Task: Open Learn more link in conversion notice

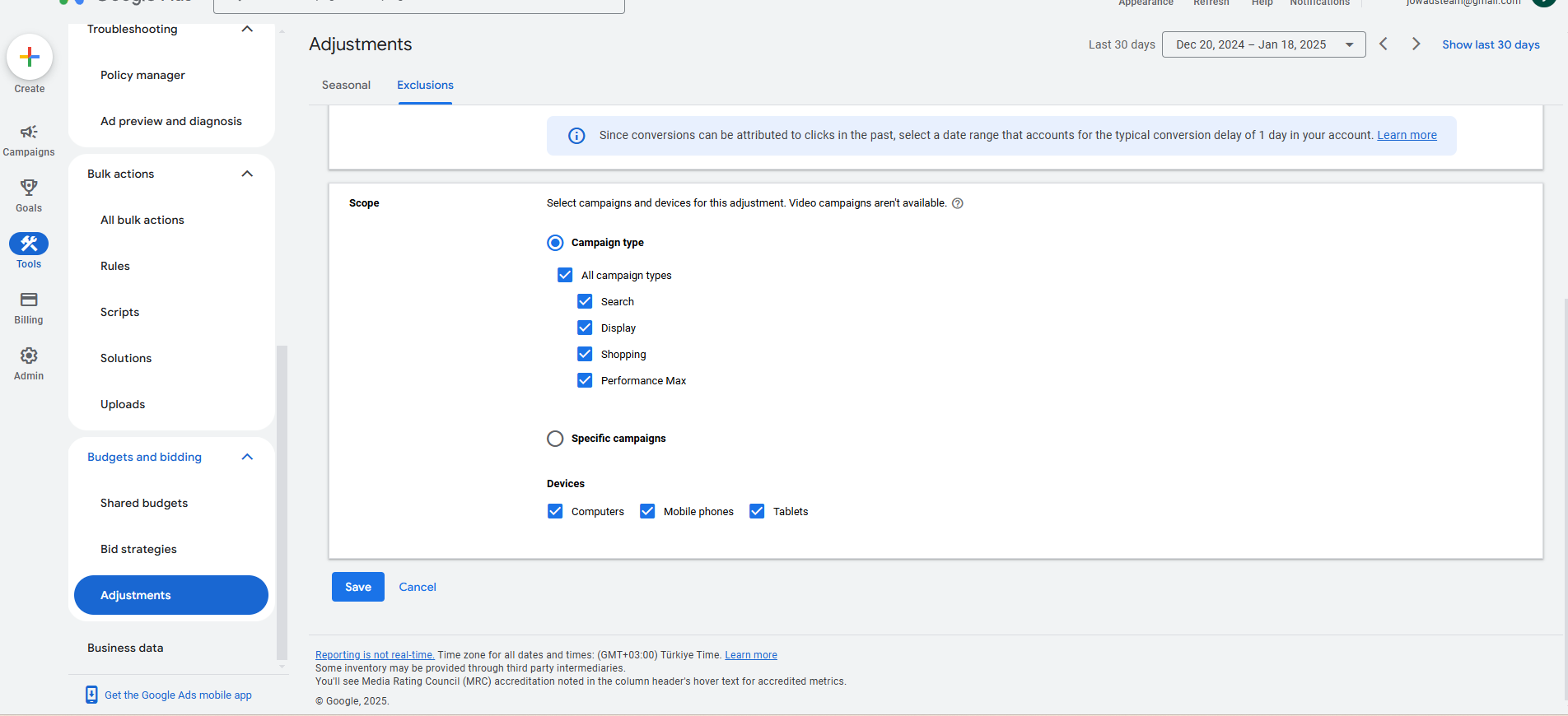Action: click(1407, 135)
